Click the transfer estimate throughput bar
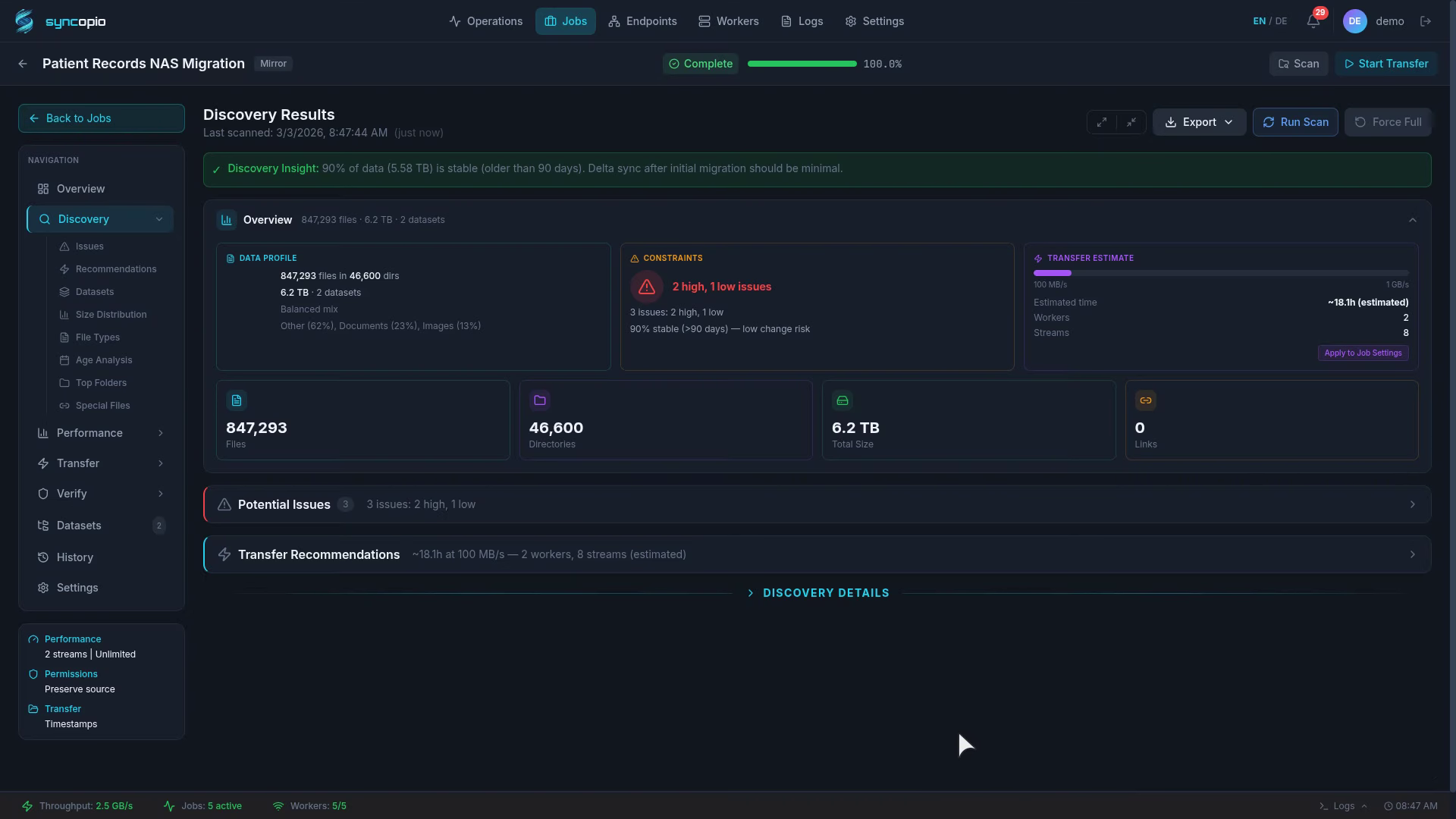This screenshot has height=819, width=1456. [x=1220, y=273]
